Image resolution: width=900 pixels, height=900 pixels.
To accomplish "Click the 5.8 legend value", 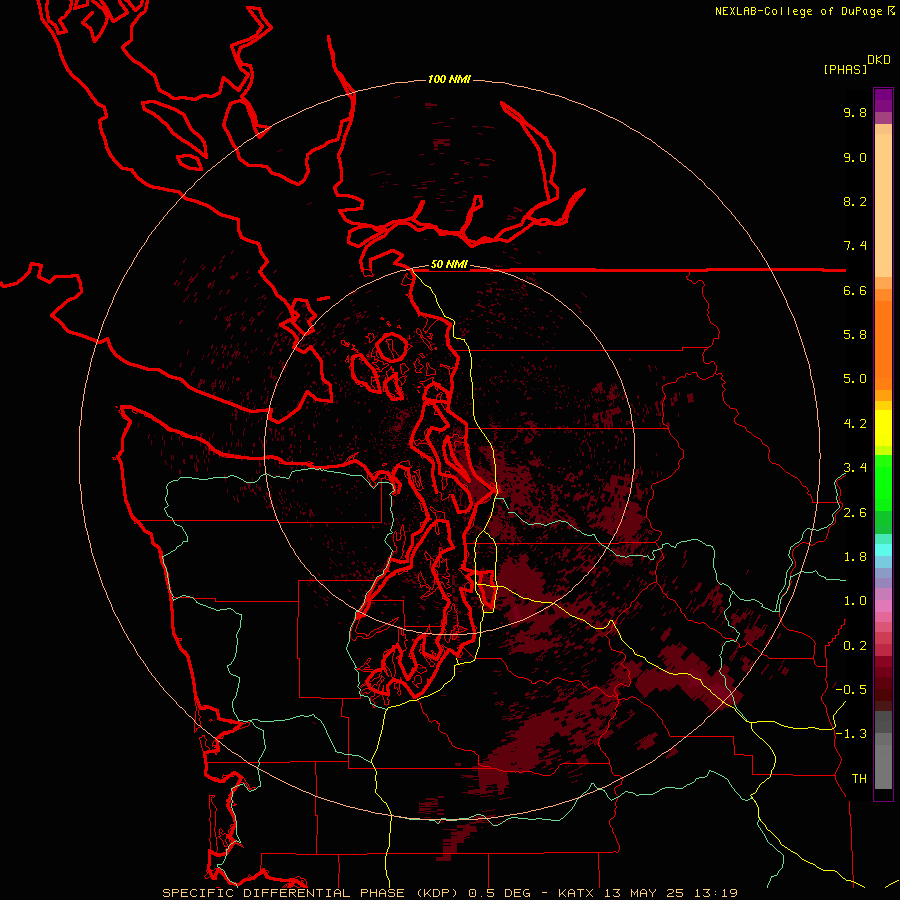I will pos(855,335).
